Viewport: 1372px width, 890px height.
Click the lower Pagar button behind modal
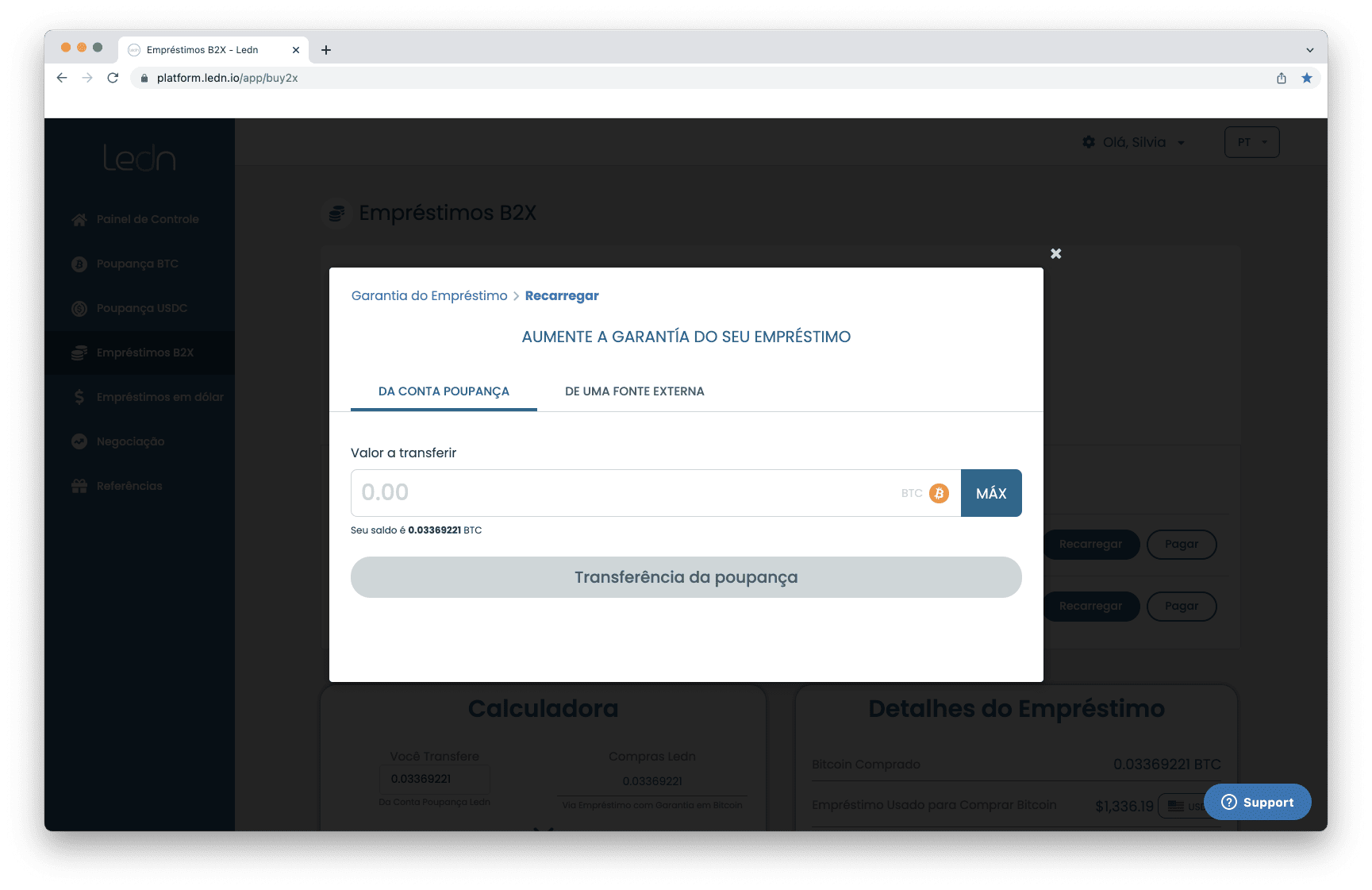tap(1182, 606)
